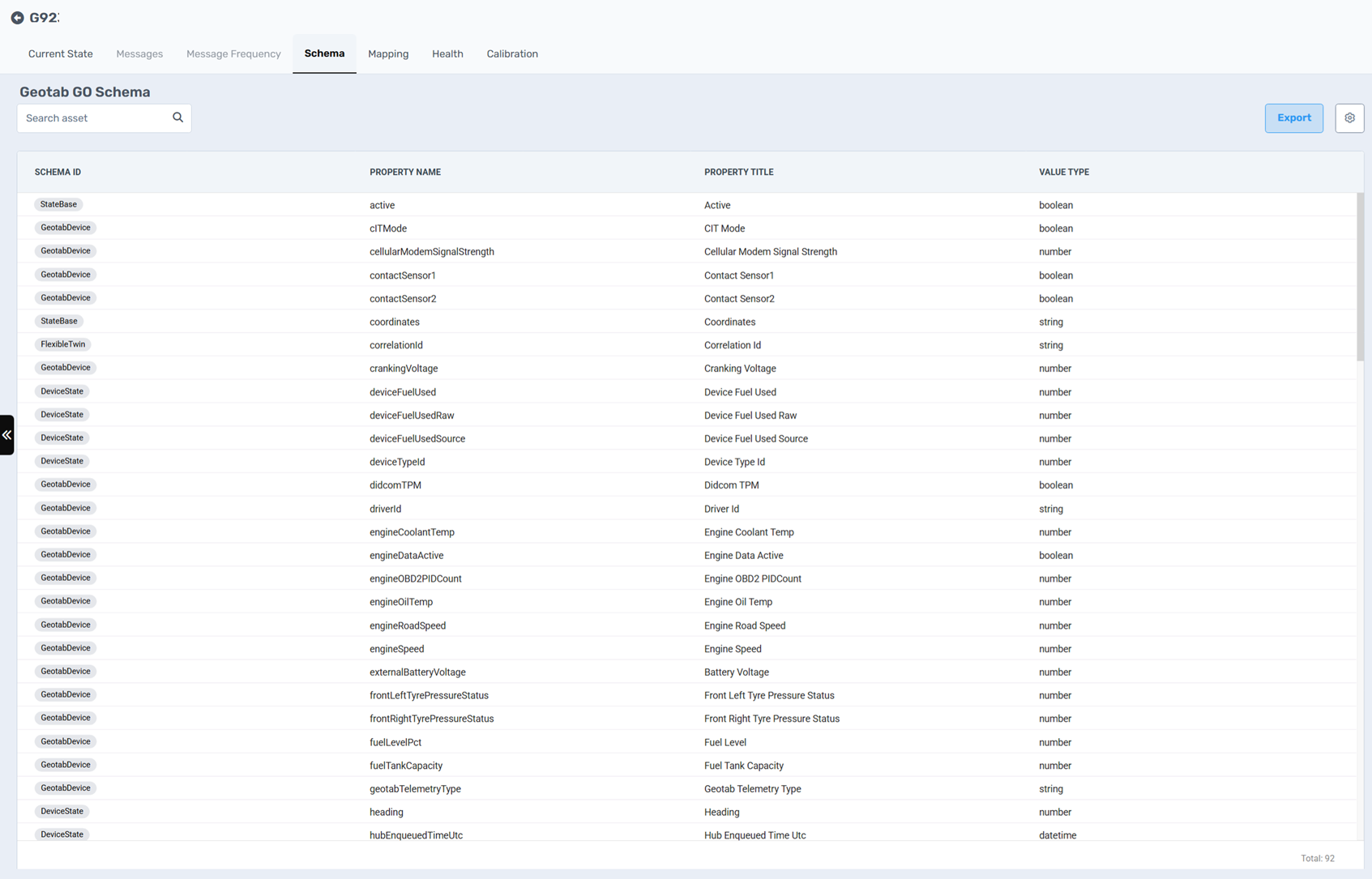Click the PROPERTY NAME column header
1372x879 pixels.
pyautogui.click(x=405, y=173)
